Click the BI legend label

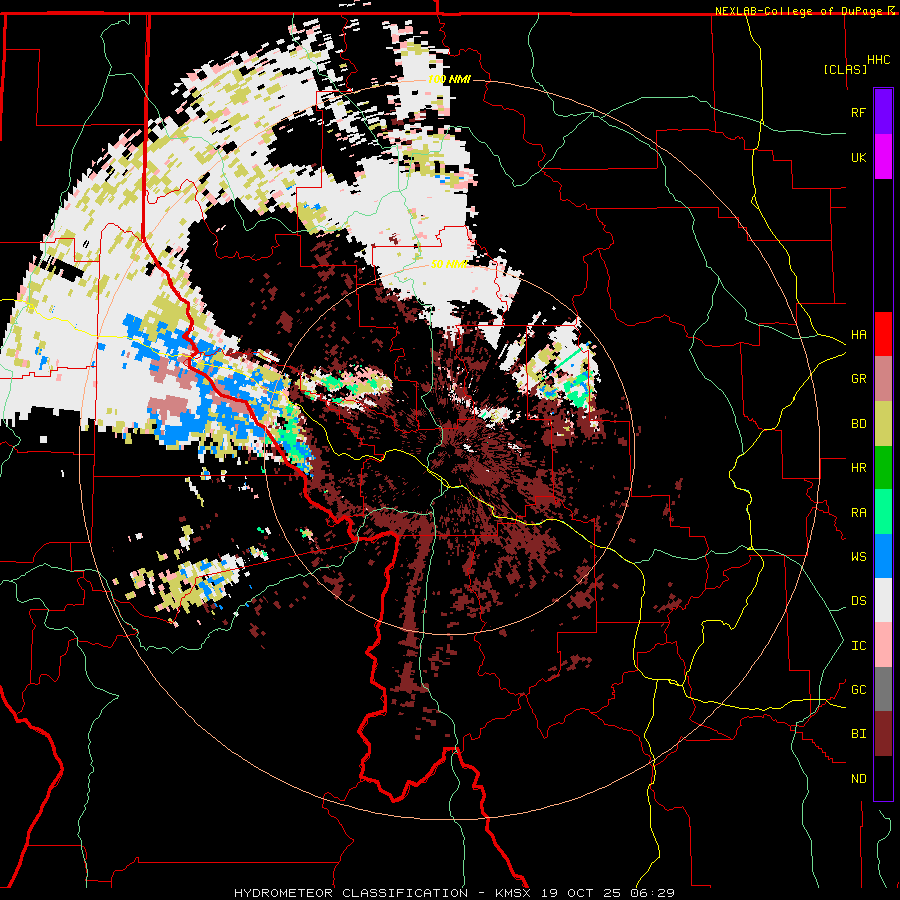pyautogui.click(x=858, y=734)
